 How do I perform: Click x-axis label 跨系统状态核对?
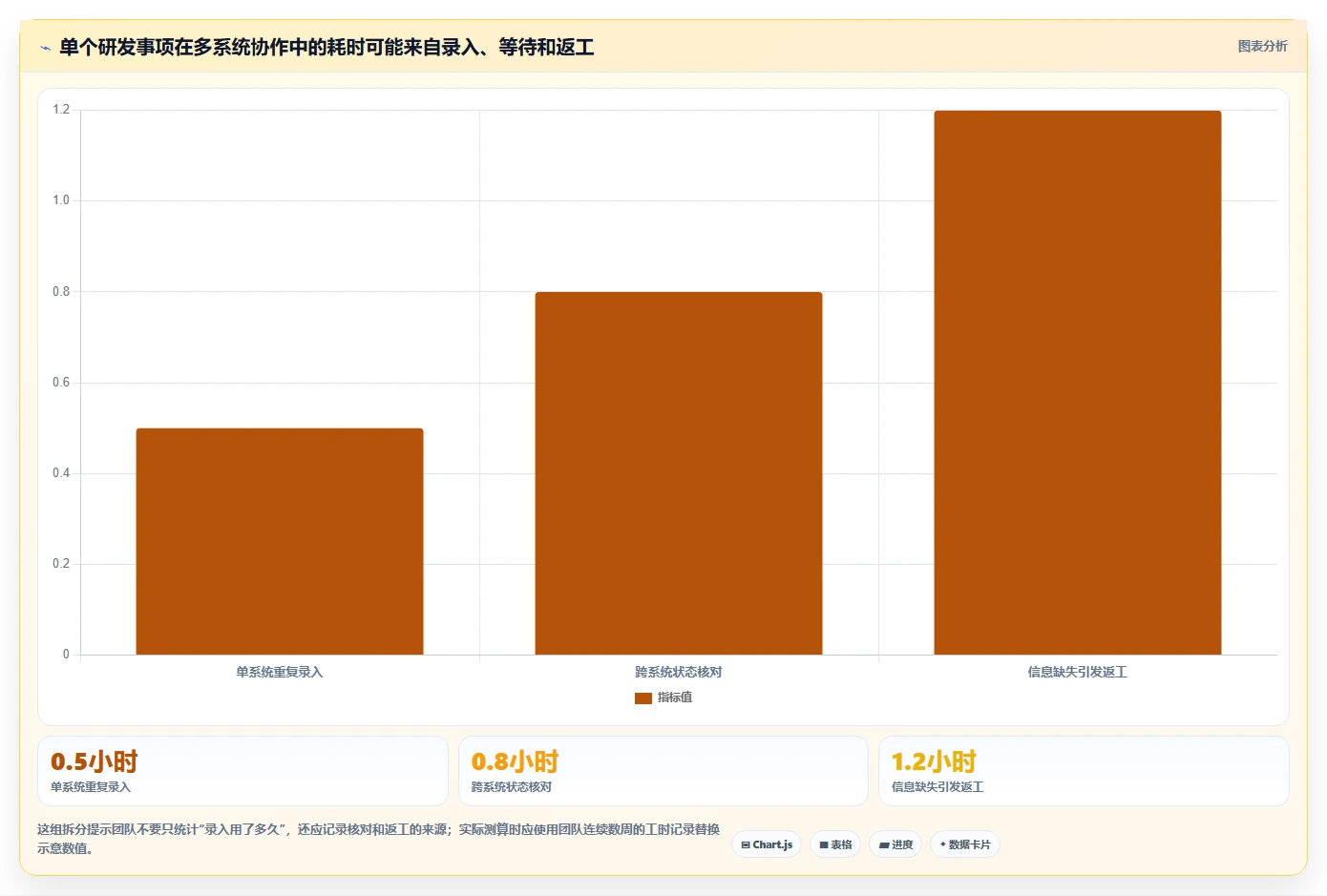click(x=679, y=672)
